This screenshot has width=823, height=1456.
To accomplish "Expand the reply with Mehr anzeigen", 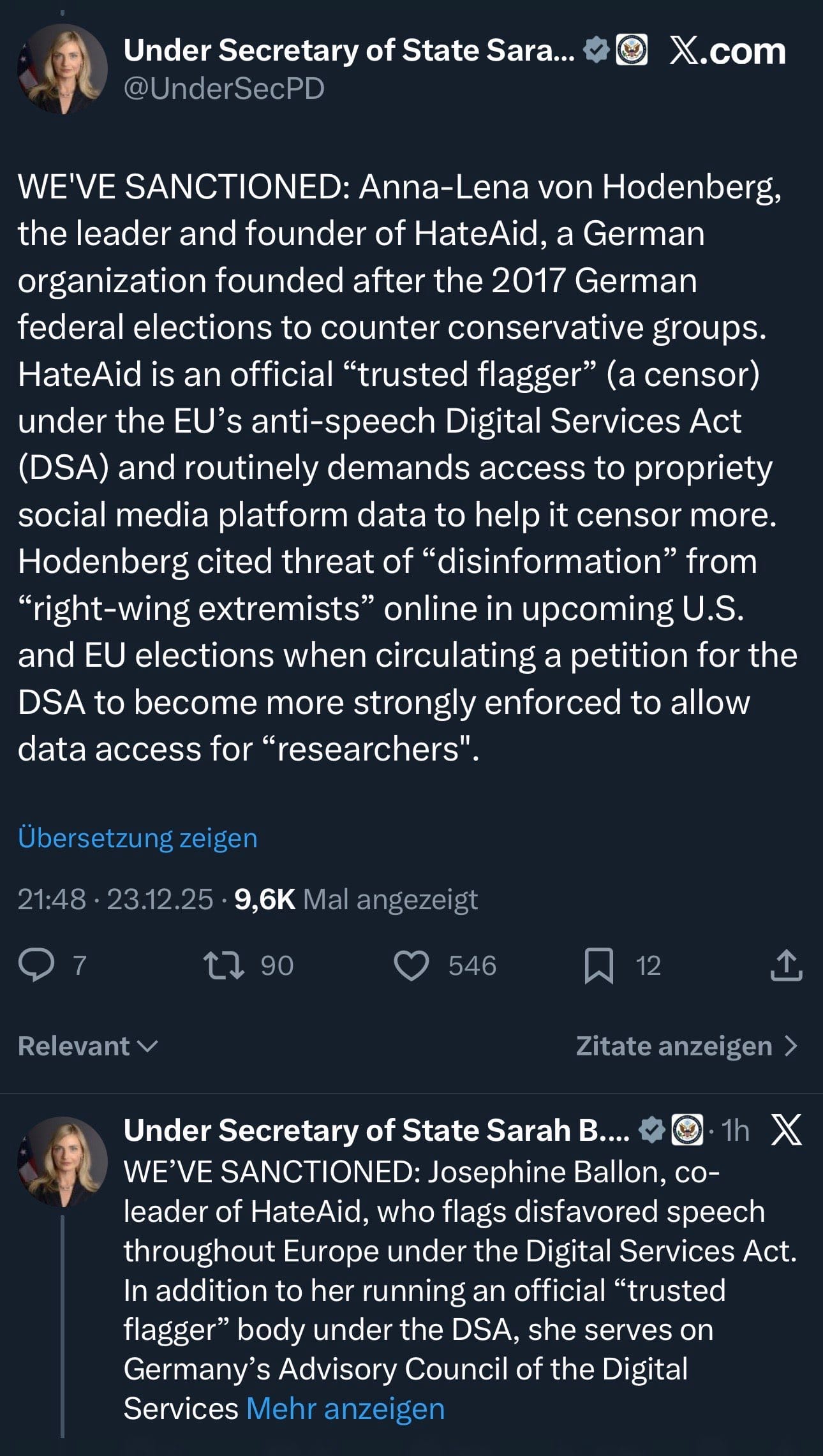I will [345, 1408].
